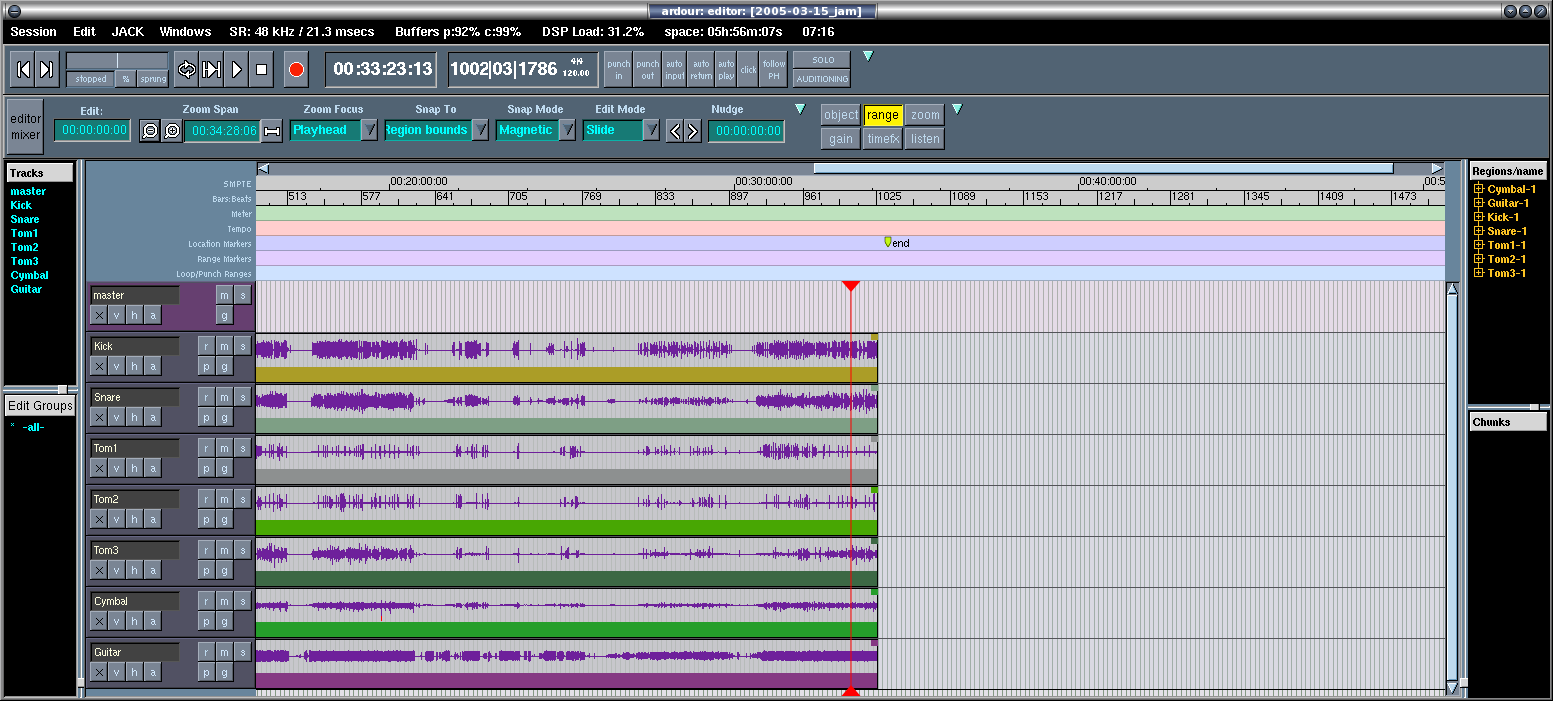Mute the Kick track
The height and width of the screenshot is (701, 1553).
224,346
